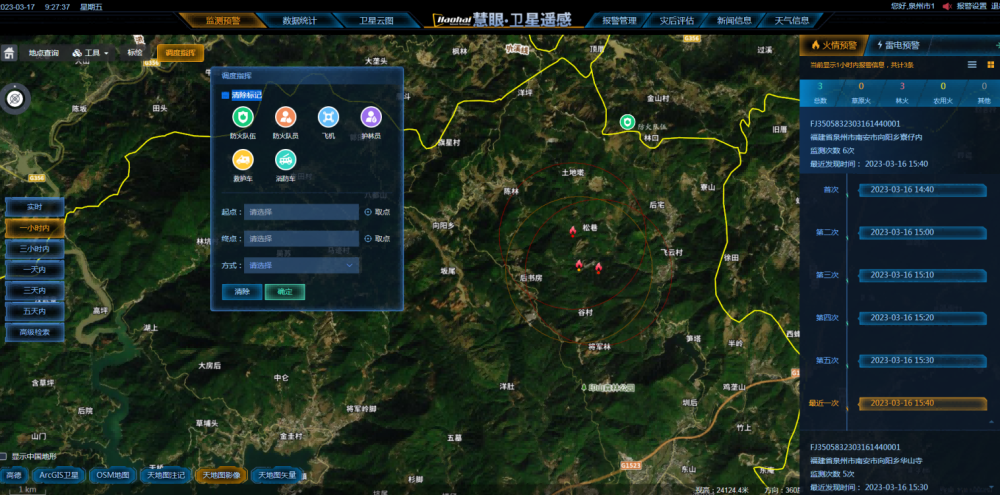Switch to list view in alarm panel
This screenshot has width=1000, height=495.
pyautogui.click(x=972, y=65)
